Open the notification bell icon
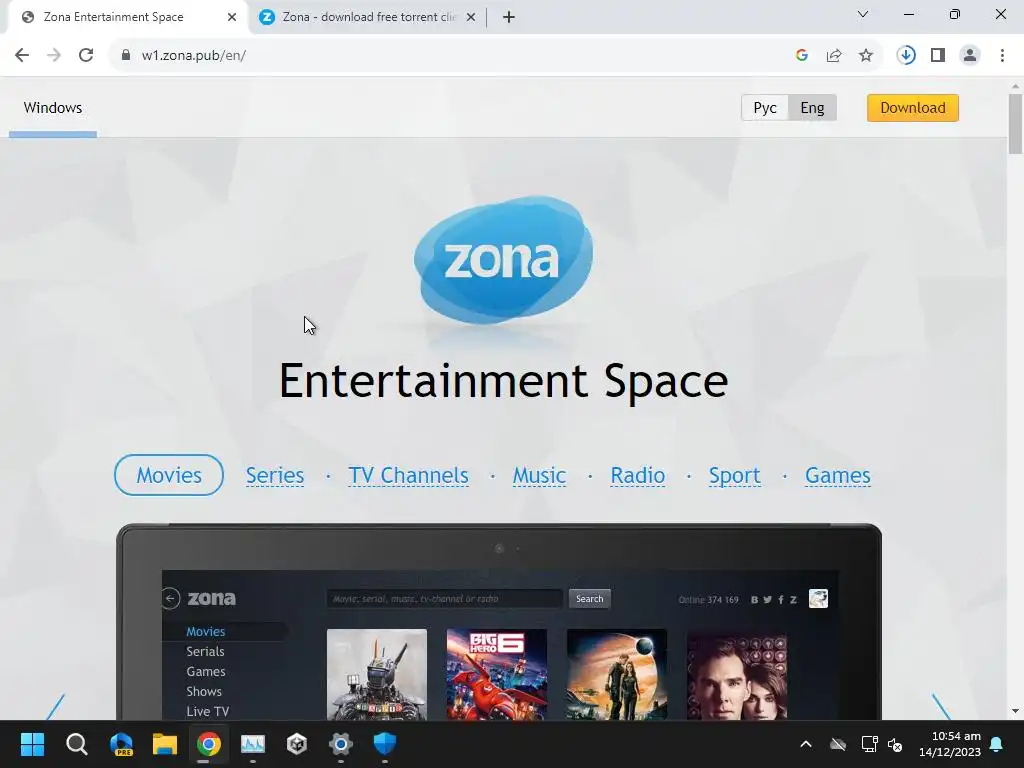Screen dimensions: 1024x768 click(x=997, y=744)
